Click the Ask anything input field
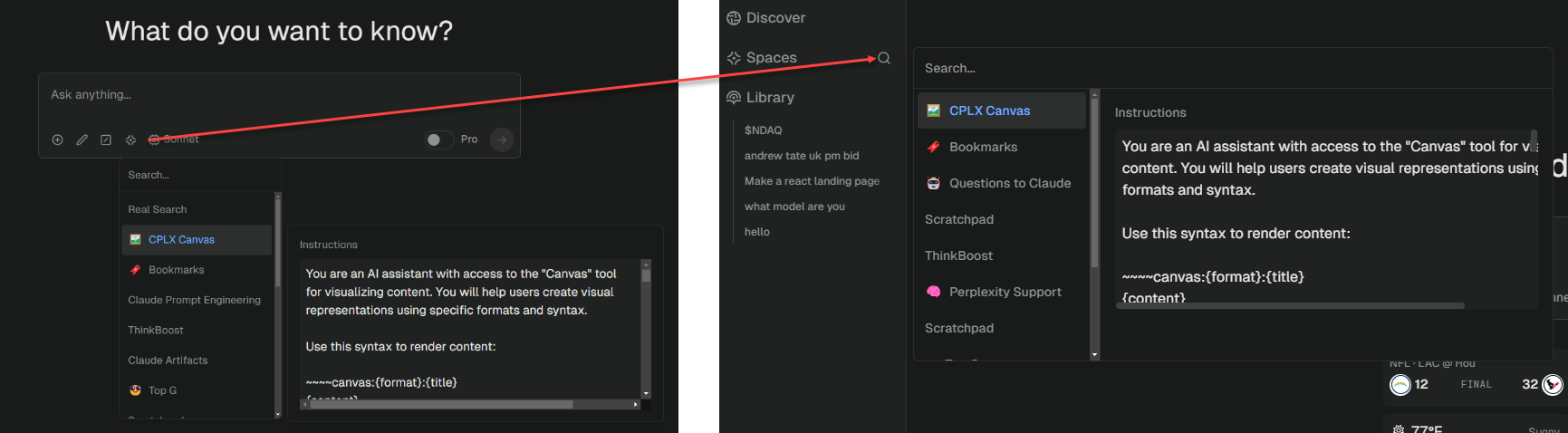 click(279, 95)
